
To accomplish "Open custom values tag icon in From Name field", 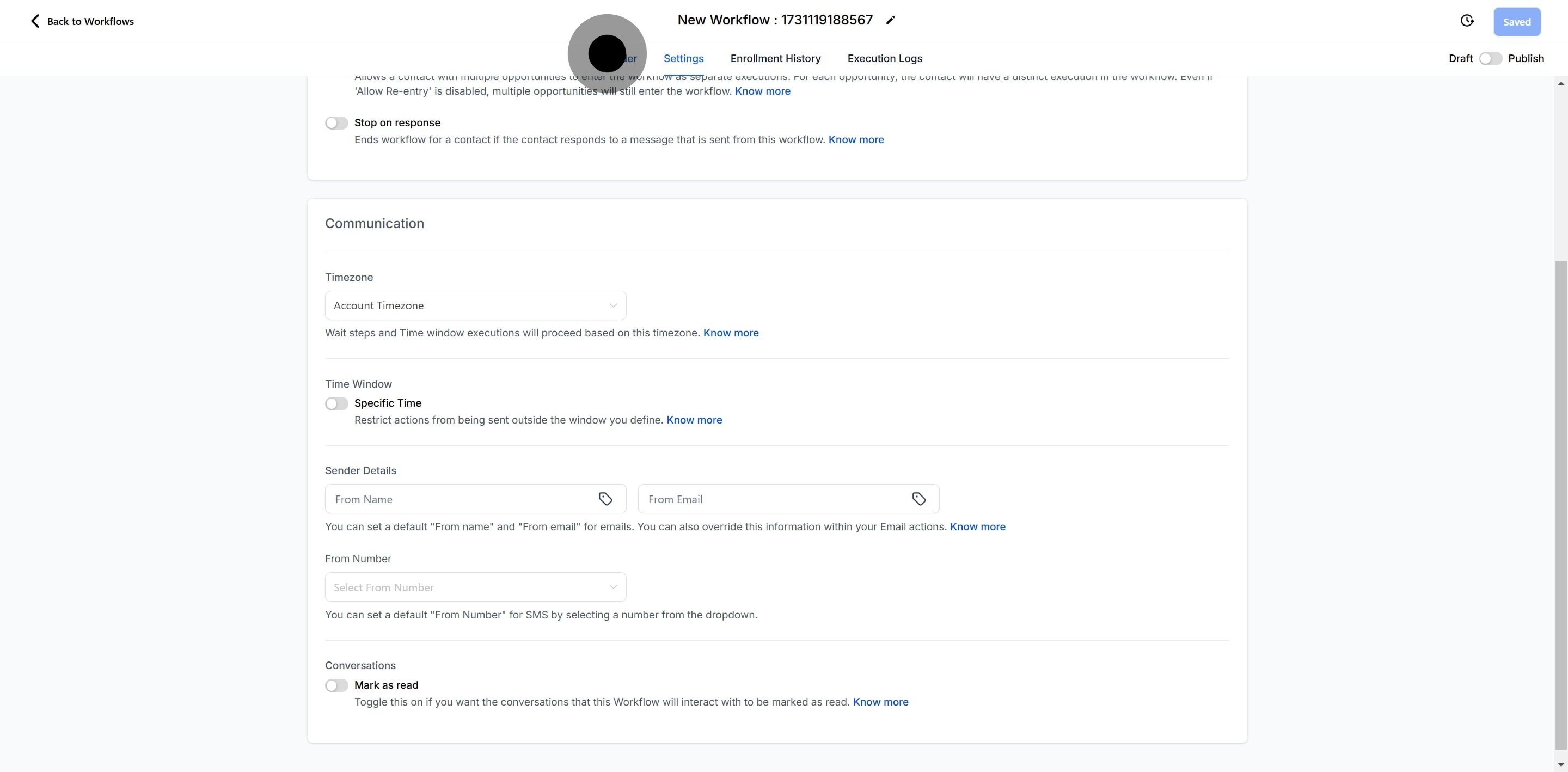I will coord(605,499).
